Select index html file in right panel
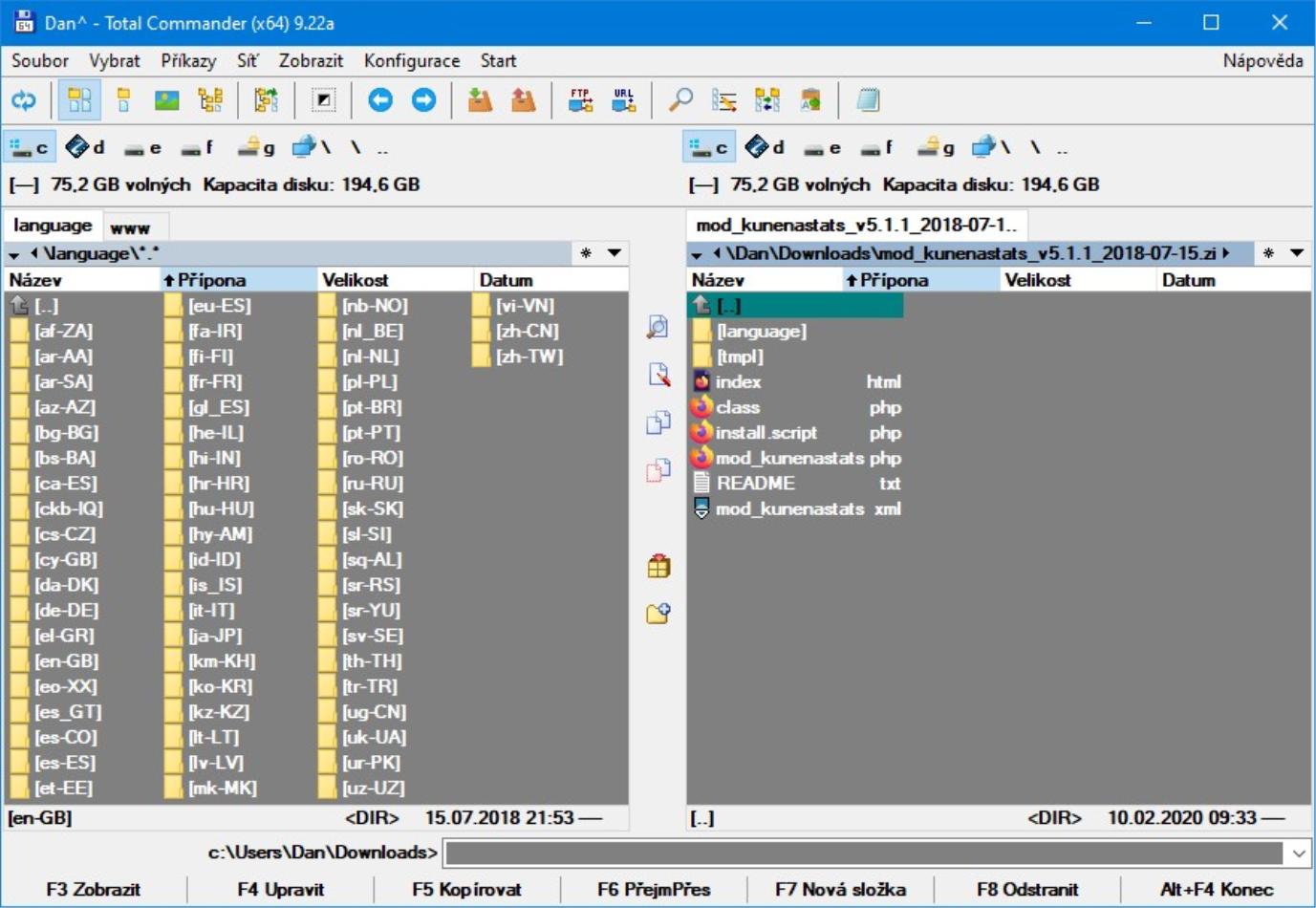The height and width of the screenshot is (908, 1316). point(795,381)
